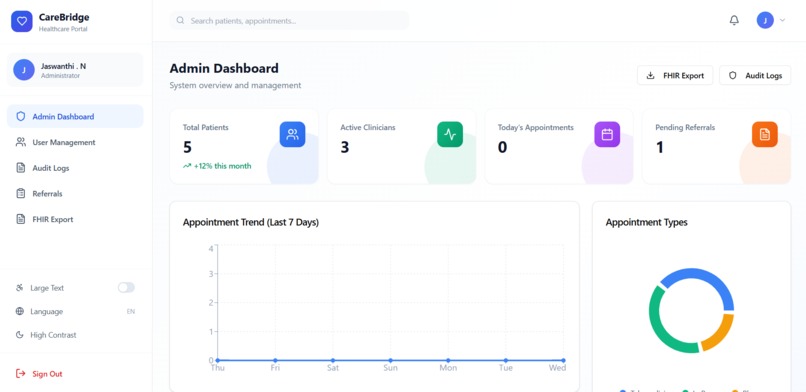Screen dimensions: 806x392
Task: Click the purple Today's Appointments calendar icon
Action: [607, 135]
